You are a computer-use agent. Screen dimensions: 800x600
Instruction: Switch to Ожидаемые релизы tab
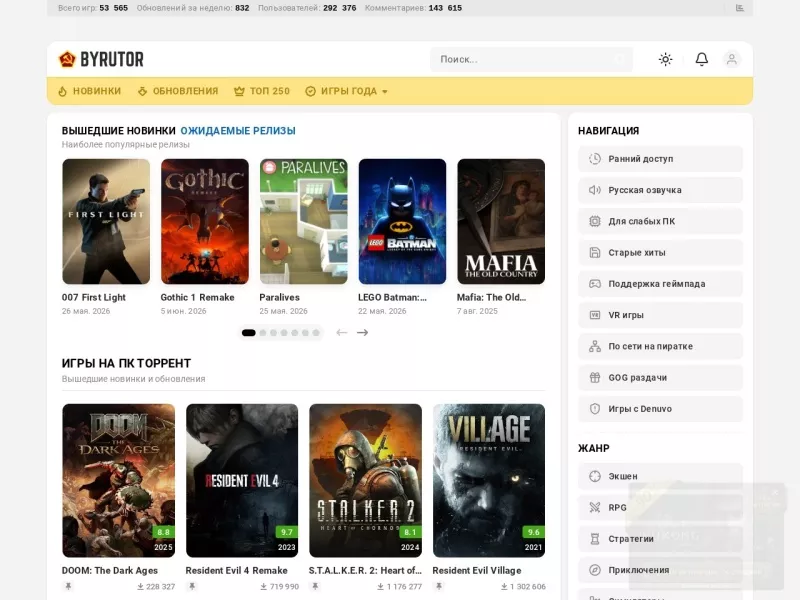[238, 131]
